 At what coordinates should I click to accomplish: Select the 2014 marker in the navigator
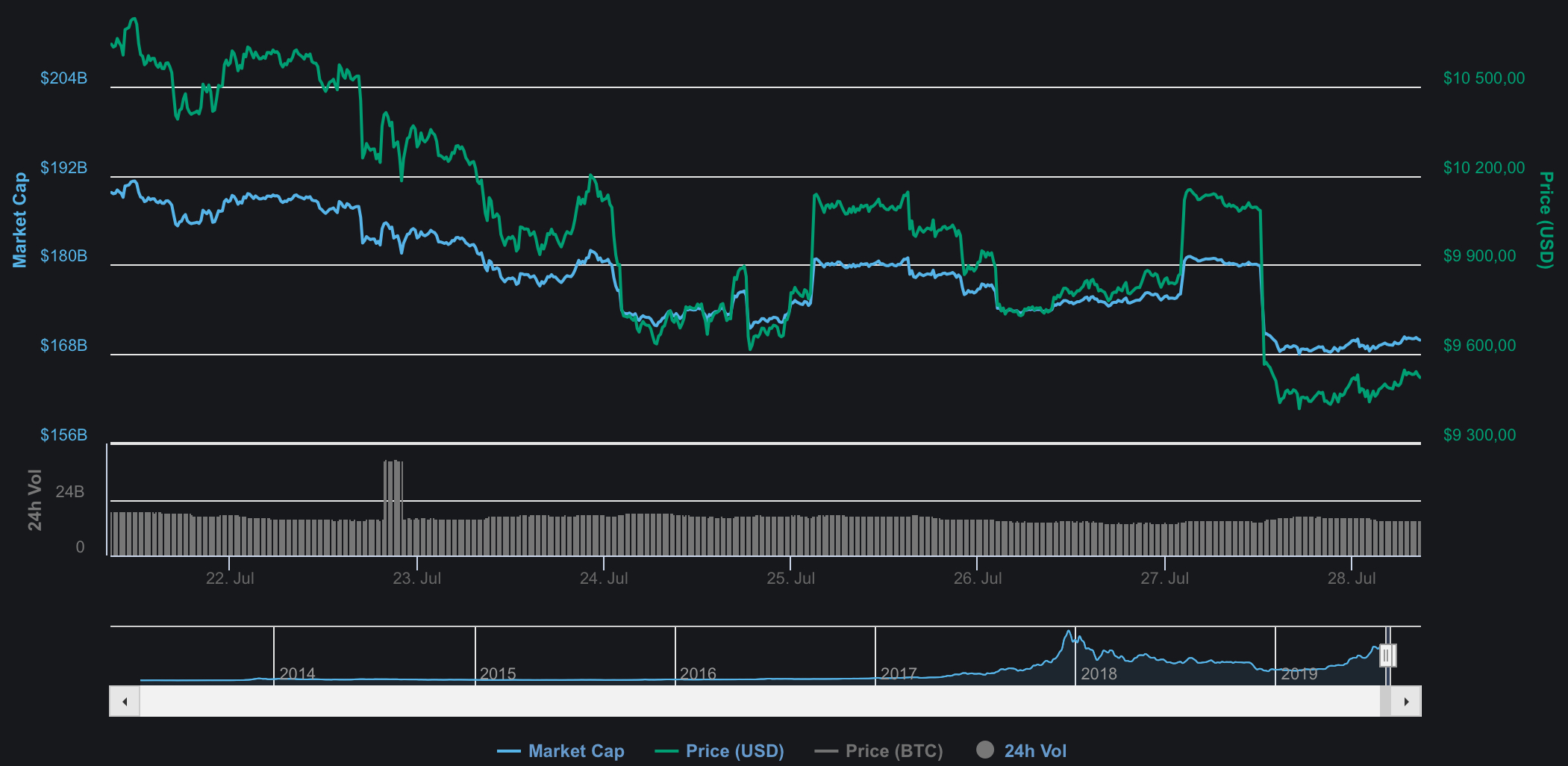click(297, 673)
